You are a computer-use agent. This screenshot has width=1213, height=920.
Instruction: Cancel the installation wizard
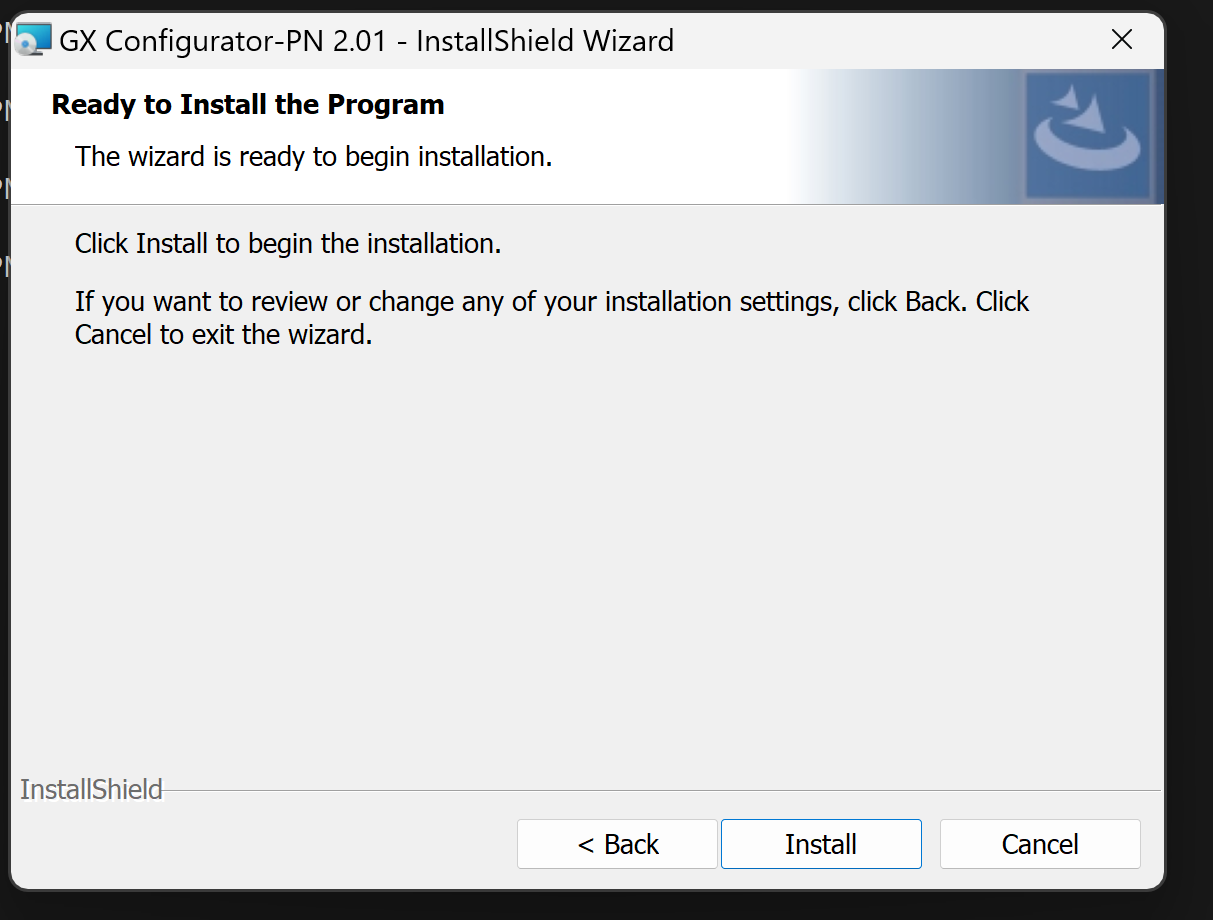(x=1040, y=844)
